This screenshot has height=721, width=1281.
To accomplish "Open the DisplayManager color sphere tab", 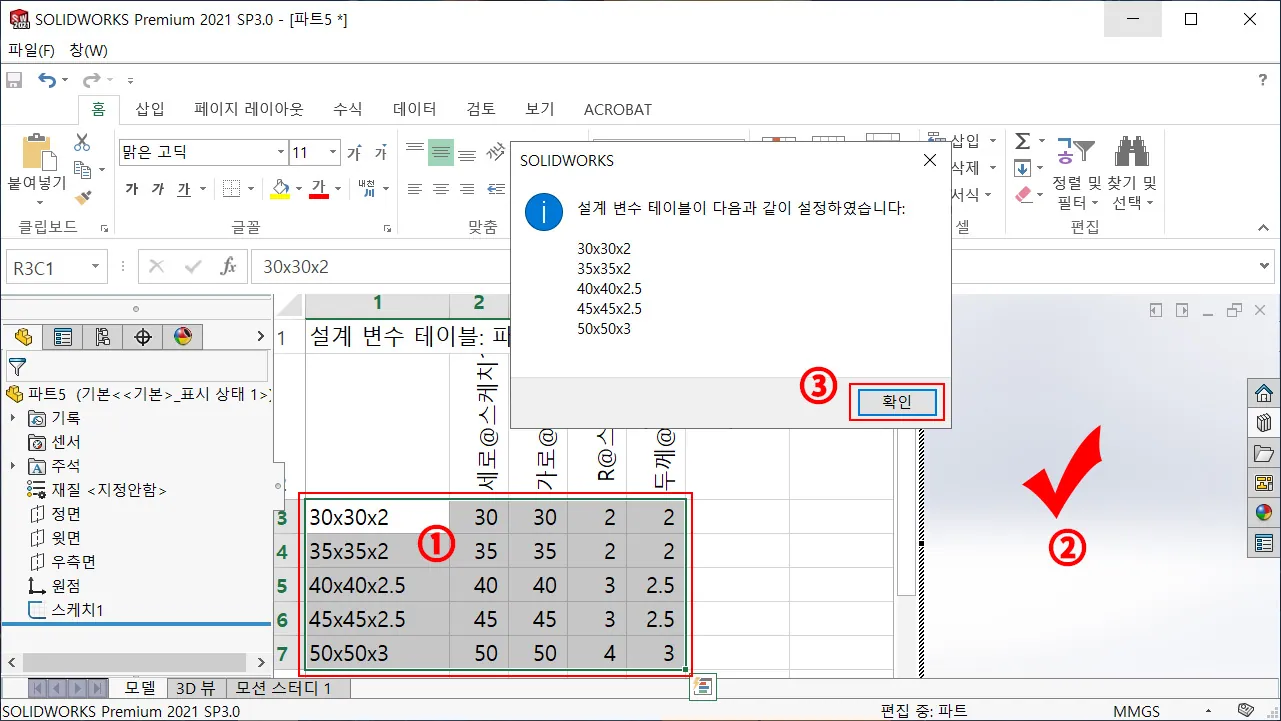I will (182, 337).
